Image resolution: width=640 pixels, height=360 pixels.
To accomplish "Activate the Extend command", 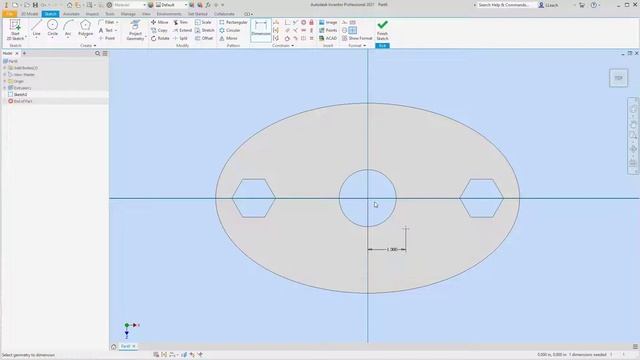I will [182, 30].
